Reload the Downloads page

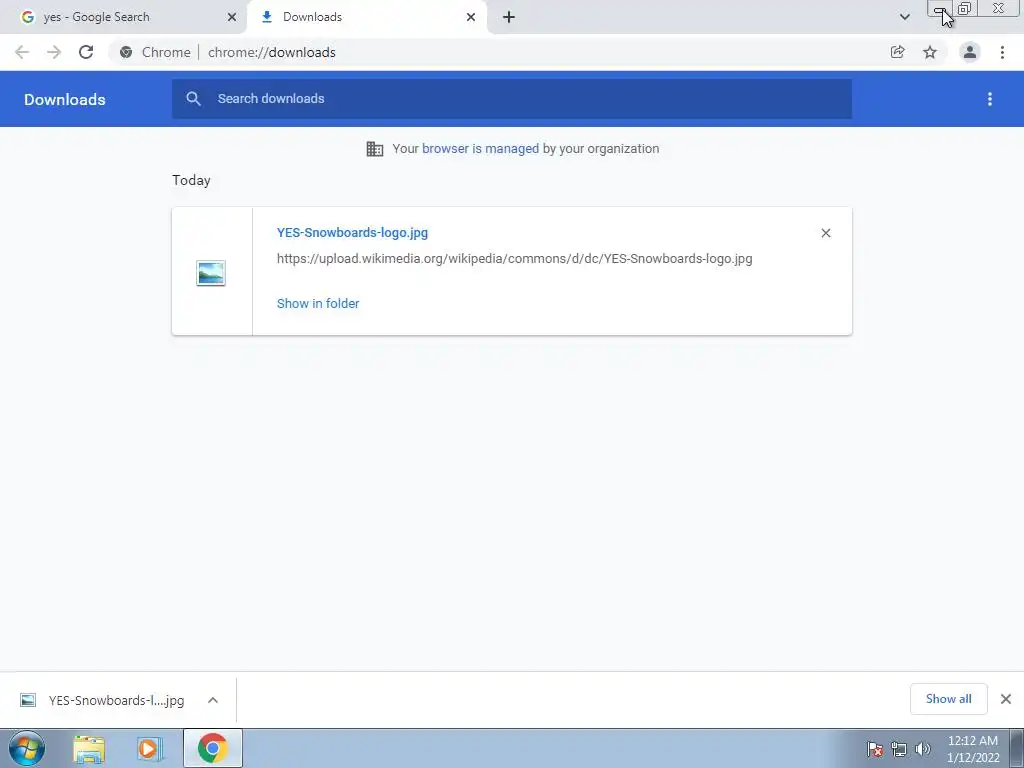[86, 52]
